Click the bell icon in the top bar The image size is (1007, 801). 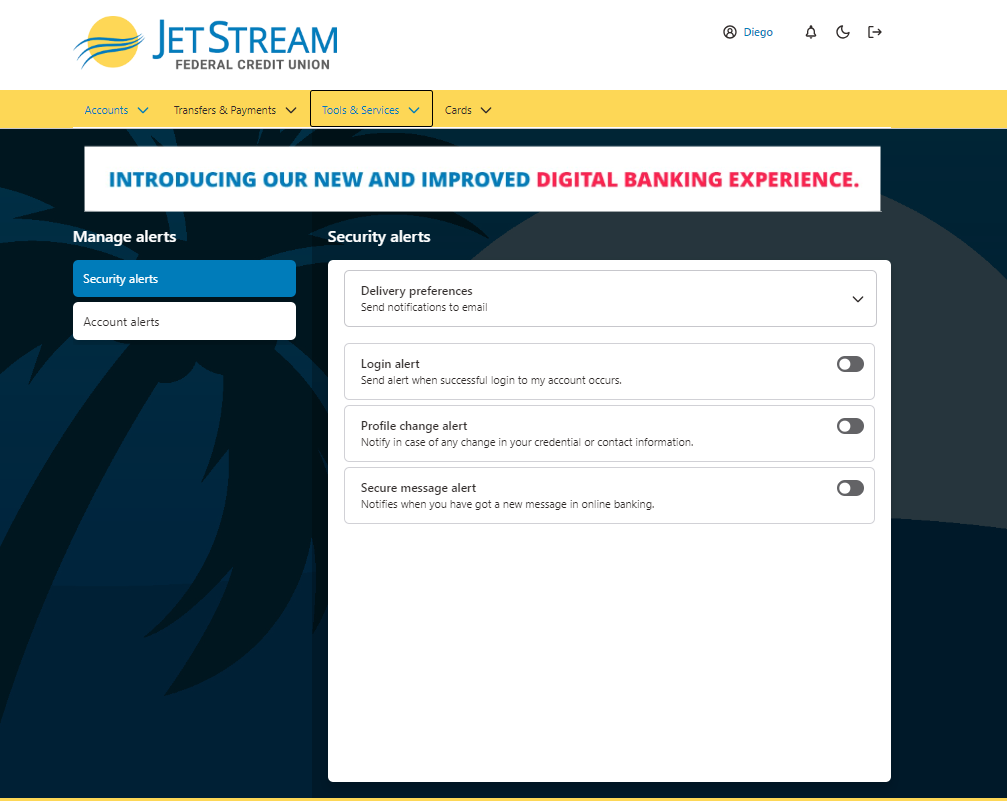point(811,31)
